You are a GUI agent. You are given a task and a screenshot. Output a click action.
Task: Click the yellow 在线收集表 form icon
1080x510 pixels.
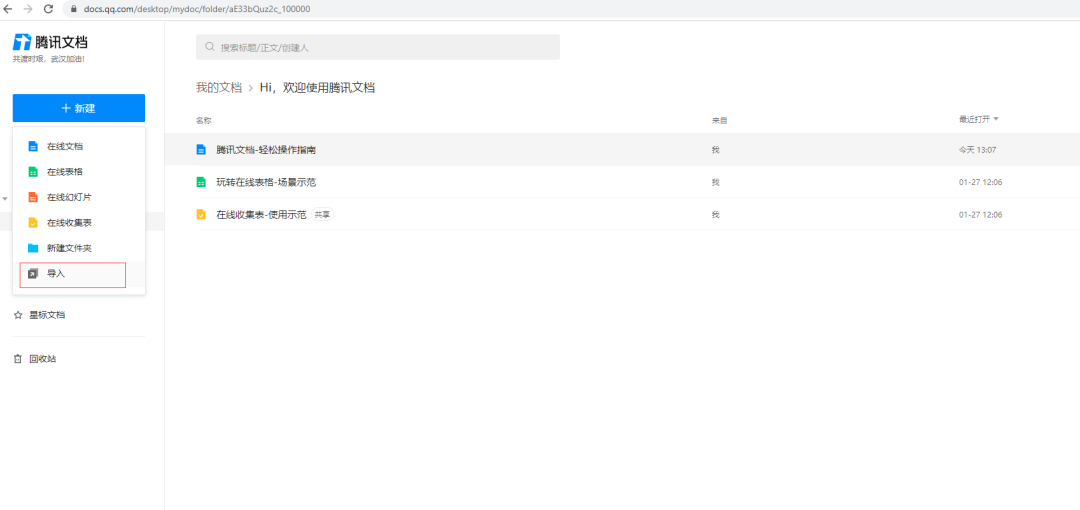tap(32, 223)
